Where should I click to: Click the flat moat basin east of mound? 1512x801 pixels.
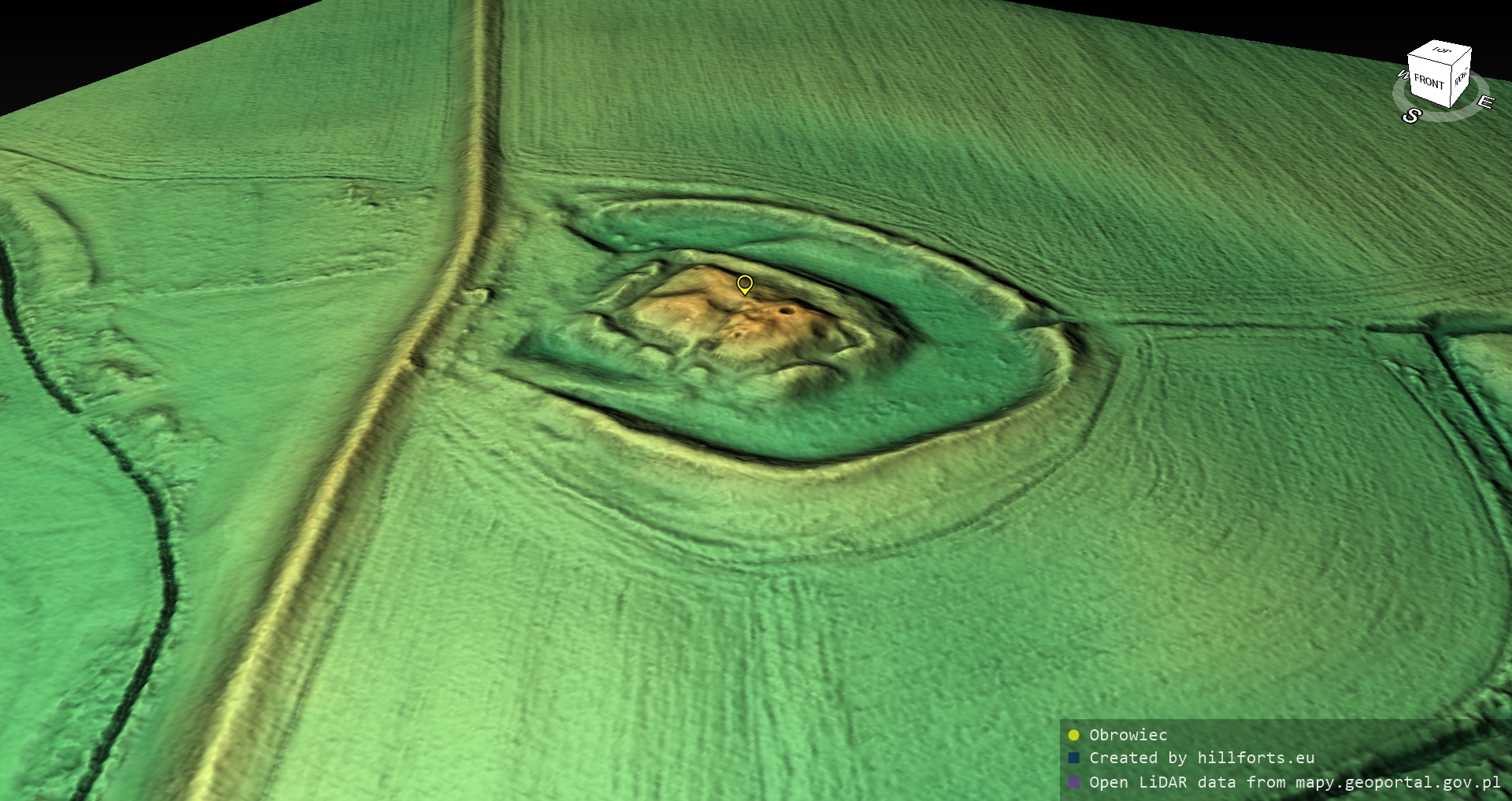pos(969,354)
